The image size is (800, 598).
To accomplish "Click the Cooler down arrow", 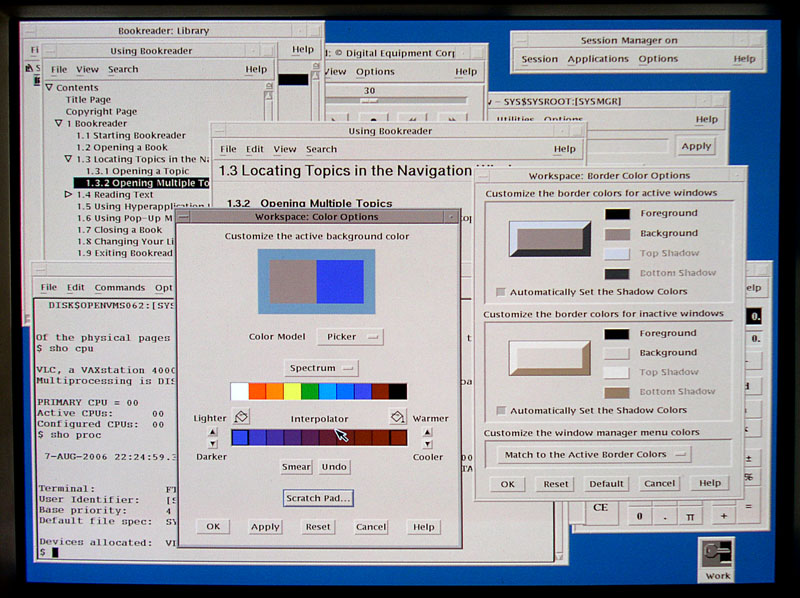I will (428, 443).
